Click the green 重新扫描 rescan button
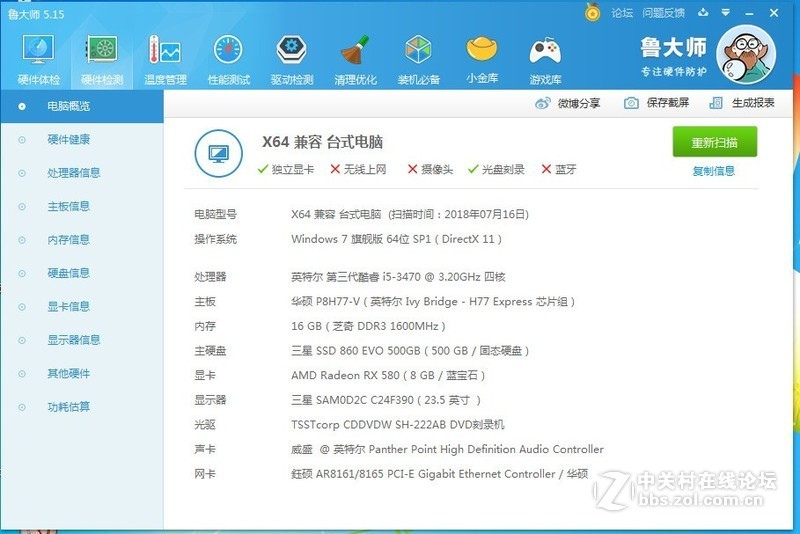The image size is (800, 534). [x=714, y=142]
